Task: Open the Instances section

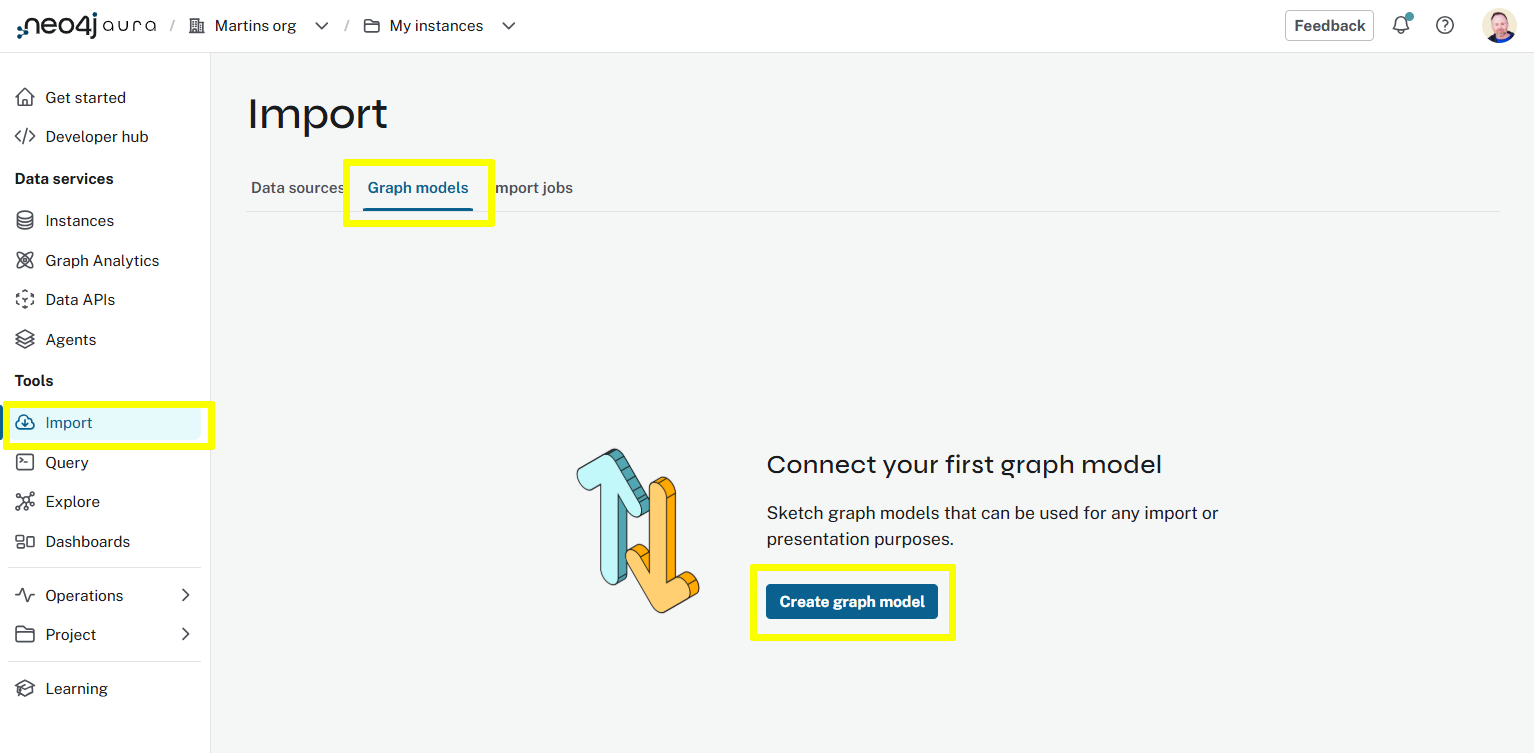Action: tap(80, 220)
